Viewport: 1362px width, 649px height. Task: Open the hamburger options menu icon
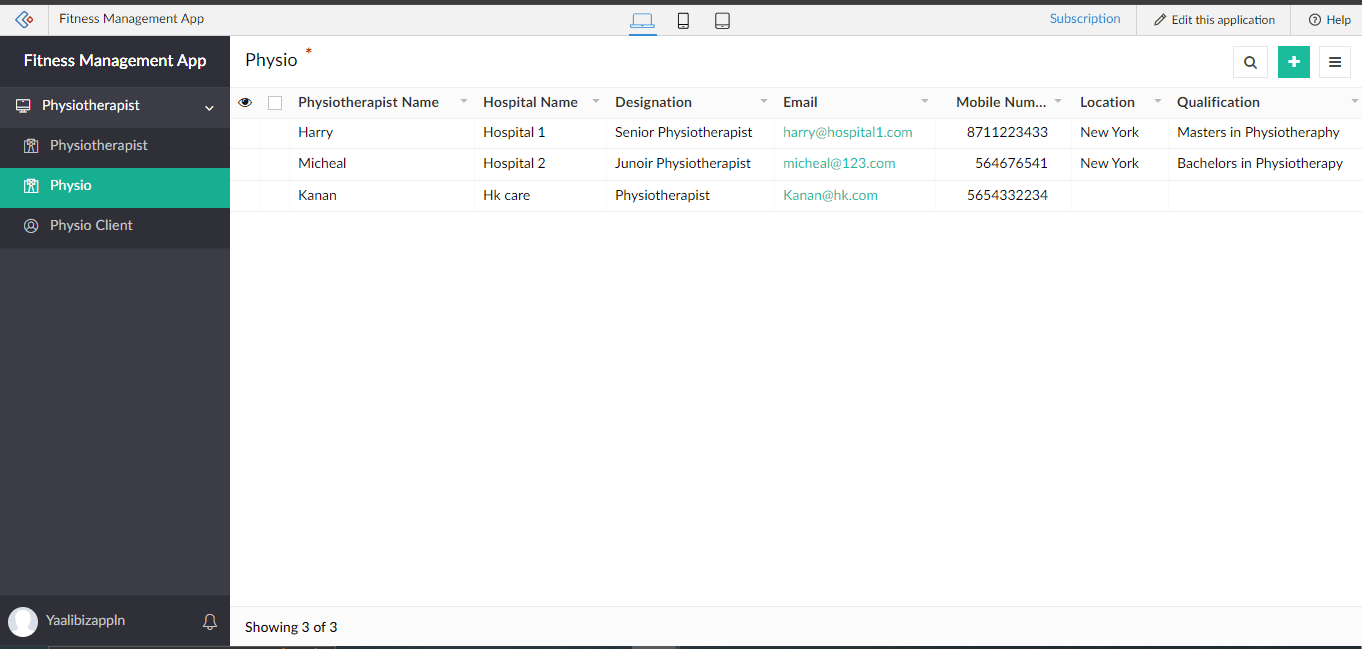[x=1335, y=62]
